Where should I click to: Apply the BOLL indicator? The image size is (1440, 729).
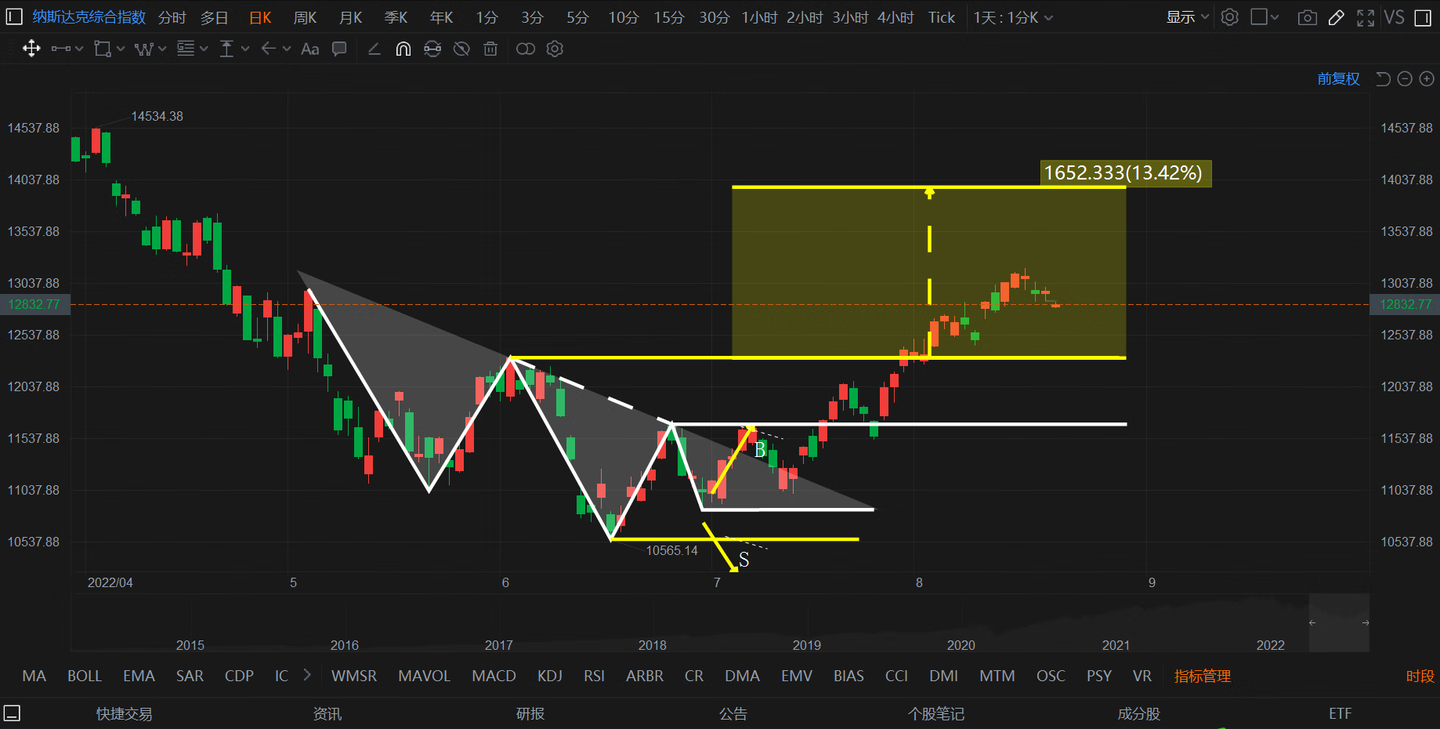coord(85,676)
